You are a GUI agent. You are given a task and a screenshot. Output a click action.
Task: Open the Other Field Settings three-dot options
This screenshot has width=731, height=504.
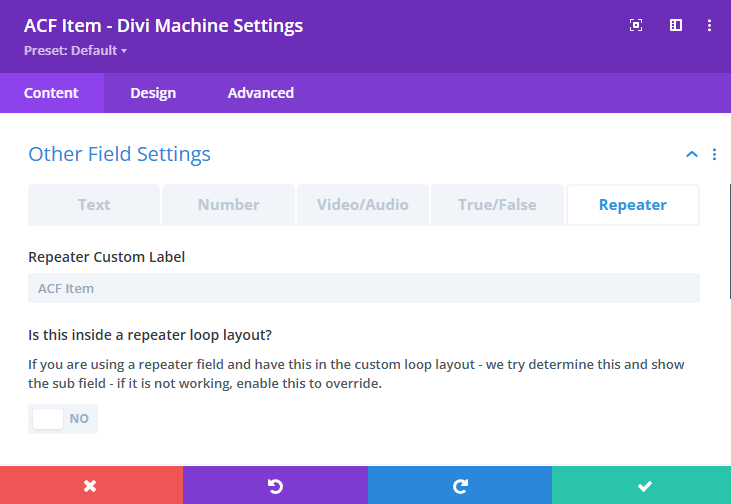pyautogui.click(x=714, y=154)
